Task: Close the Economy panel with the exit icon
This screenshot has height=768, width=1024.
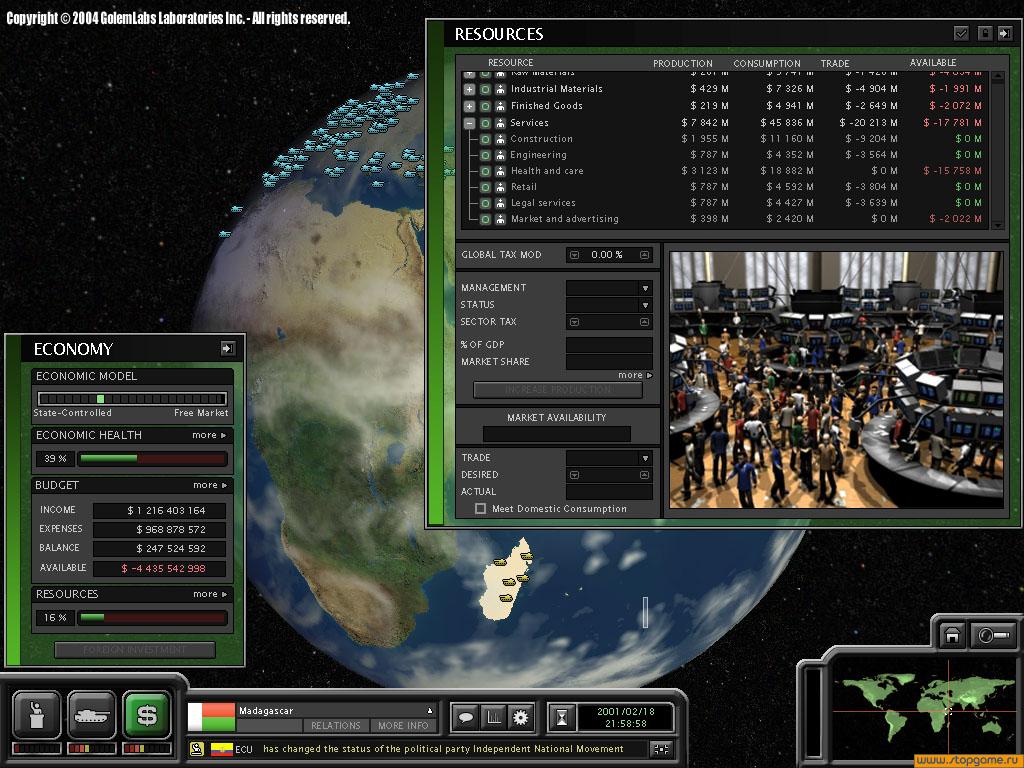Action: tap(227, 348)
